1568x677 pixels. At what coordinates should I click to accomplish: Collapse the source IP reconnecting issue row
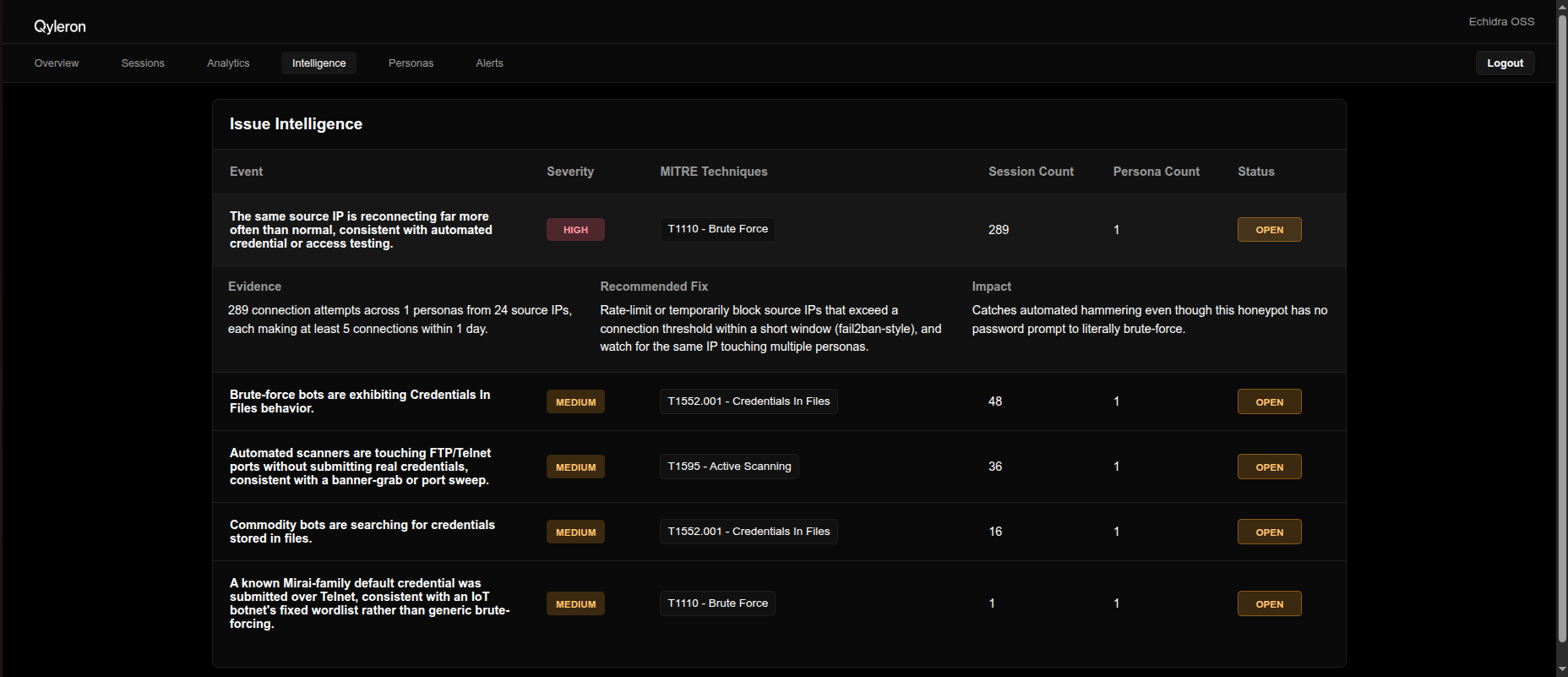click(779, 230)
